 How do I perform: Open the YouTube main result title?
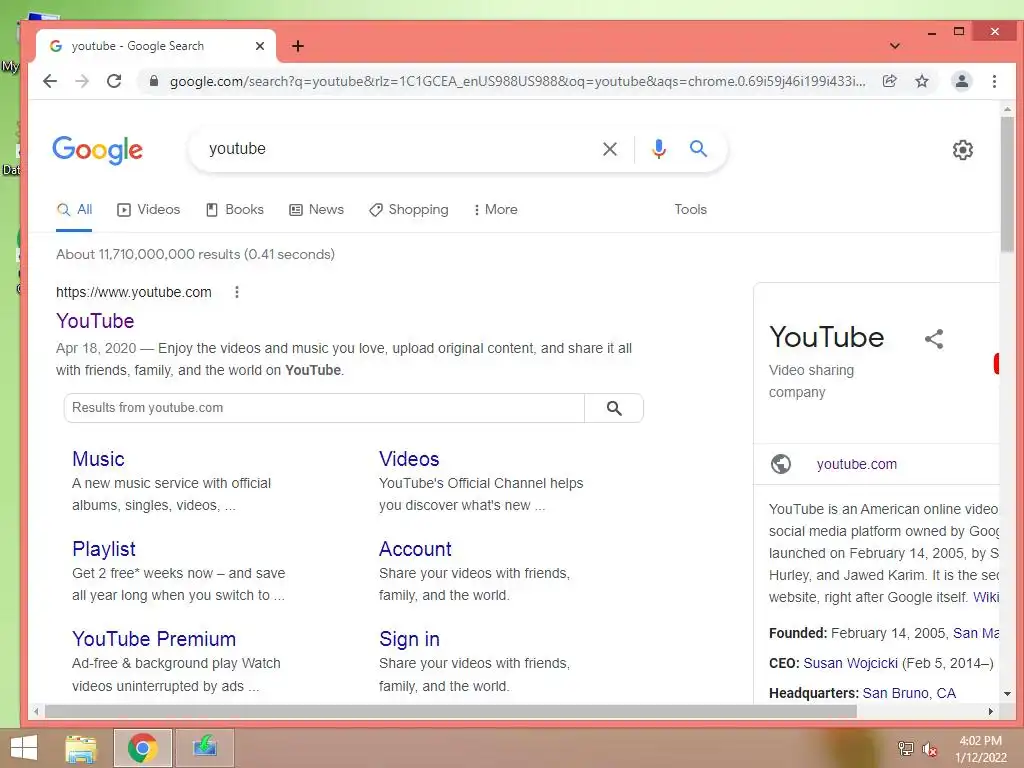click(95, 321)
